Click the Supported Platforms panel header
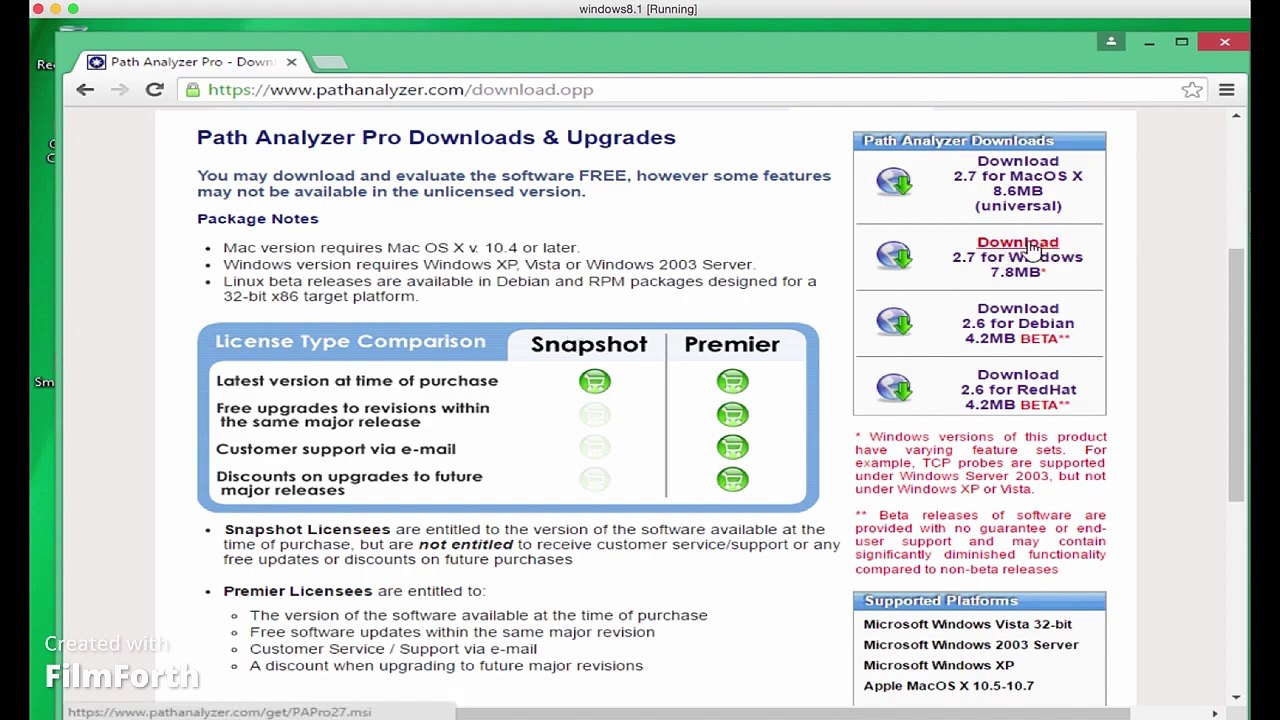Image resolution: width=1280 pixels, height=720 pixels. pos(980,601)
